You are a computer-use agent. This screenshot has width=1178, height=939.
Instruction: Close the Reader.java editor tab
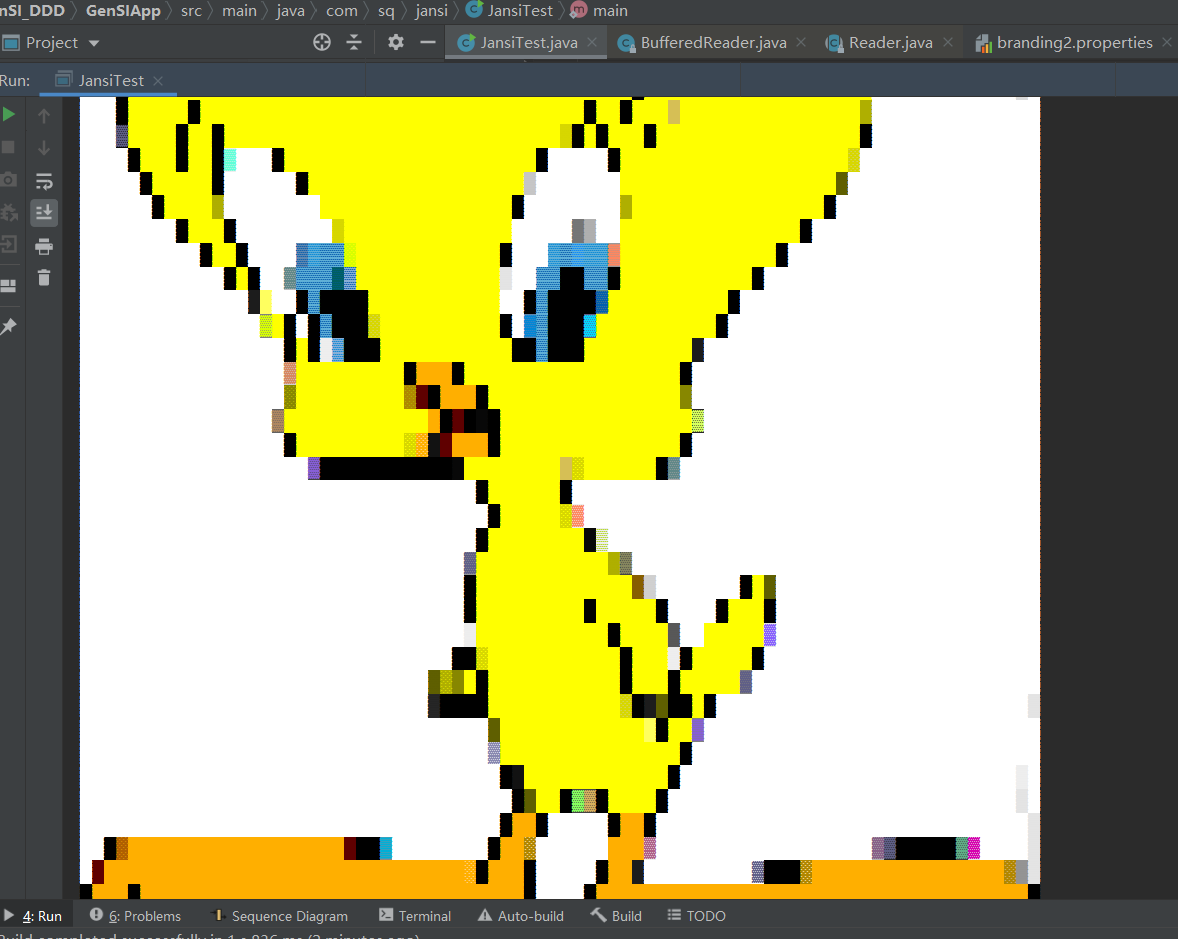948,43
